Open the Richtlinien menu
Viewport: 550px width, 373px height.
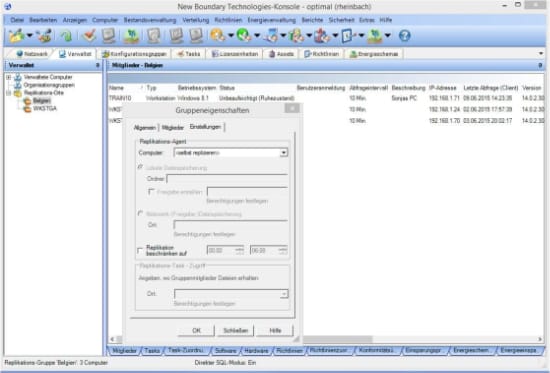(228, 20)
